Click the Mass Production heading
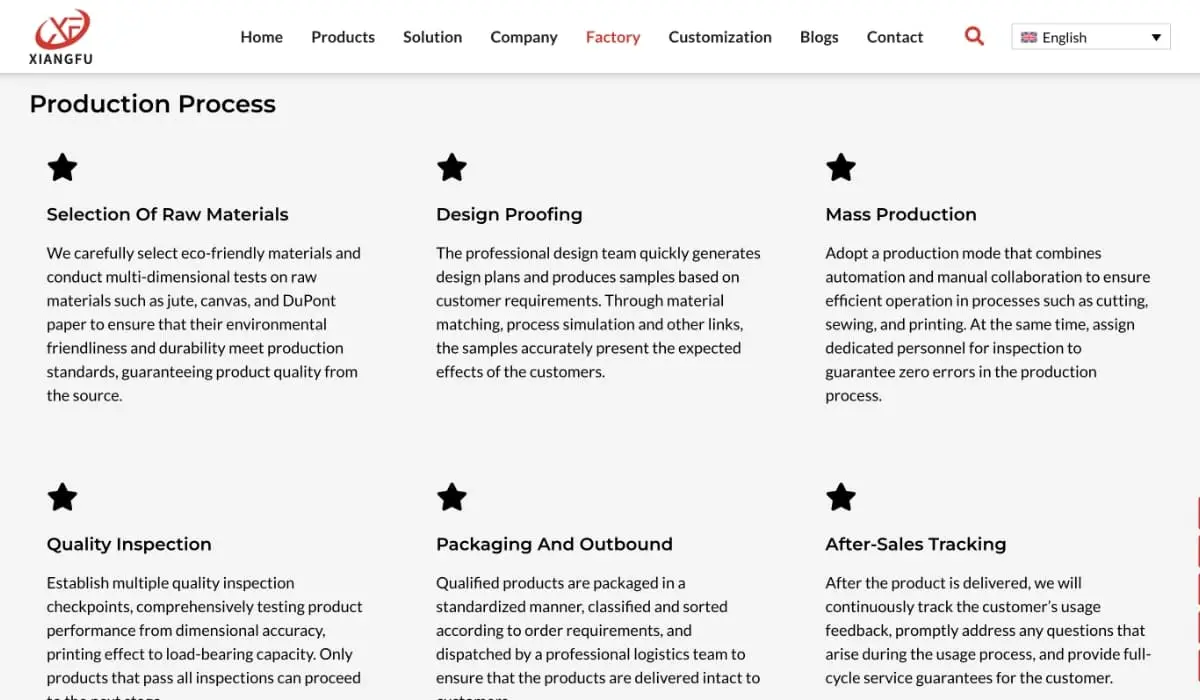This screenshot has height=700, width=1200. tap(901, 214)
